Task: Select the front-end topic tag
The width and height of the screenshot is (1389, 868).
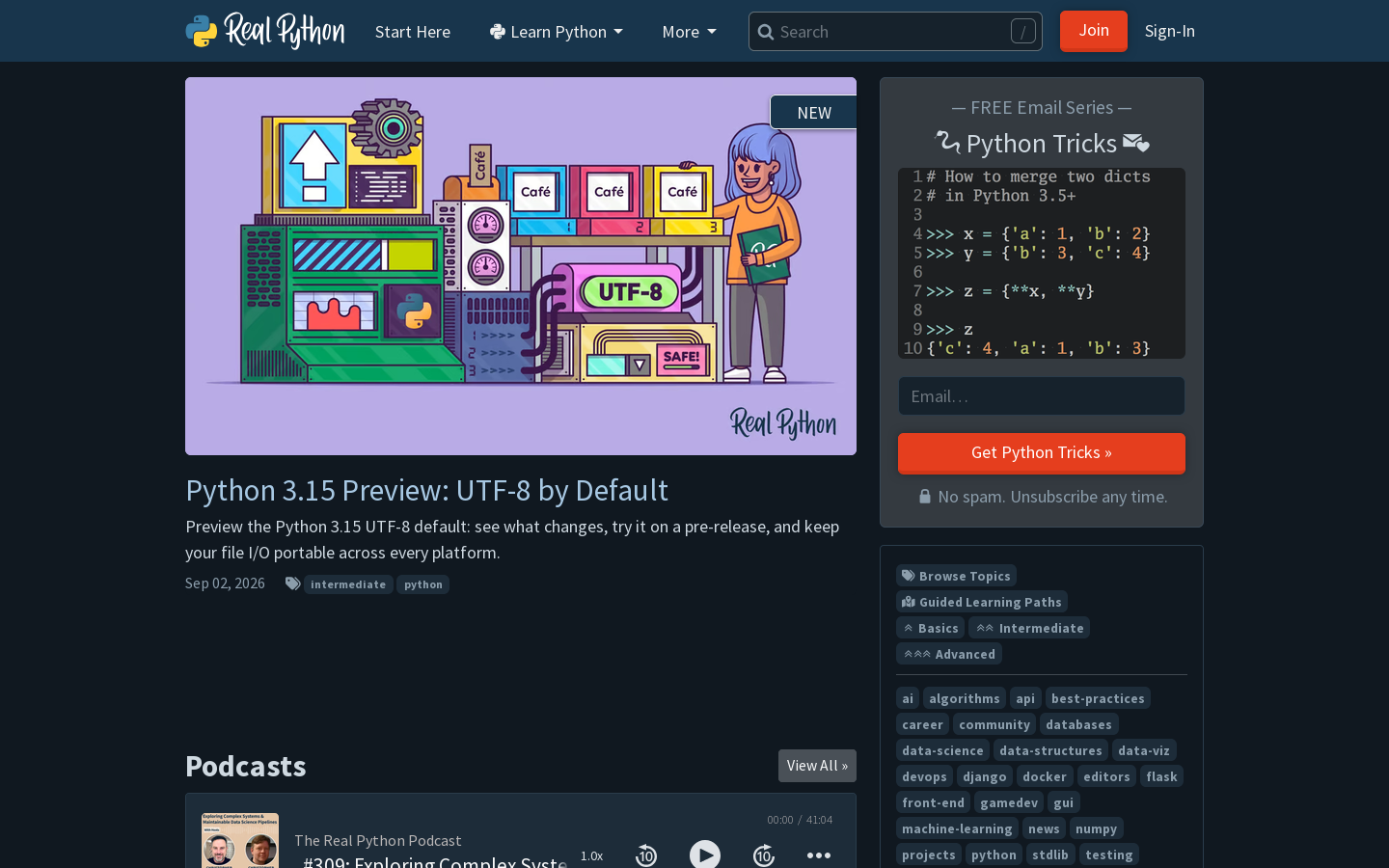Action: point(933,802)
